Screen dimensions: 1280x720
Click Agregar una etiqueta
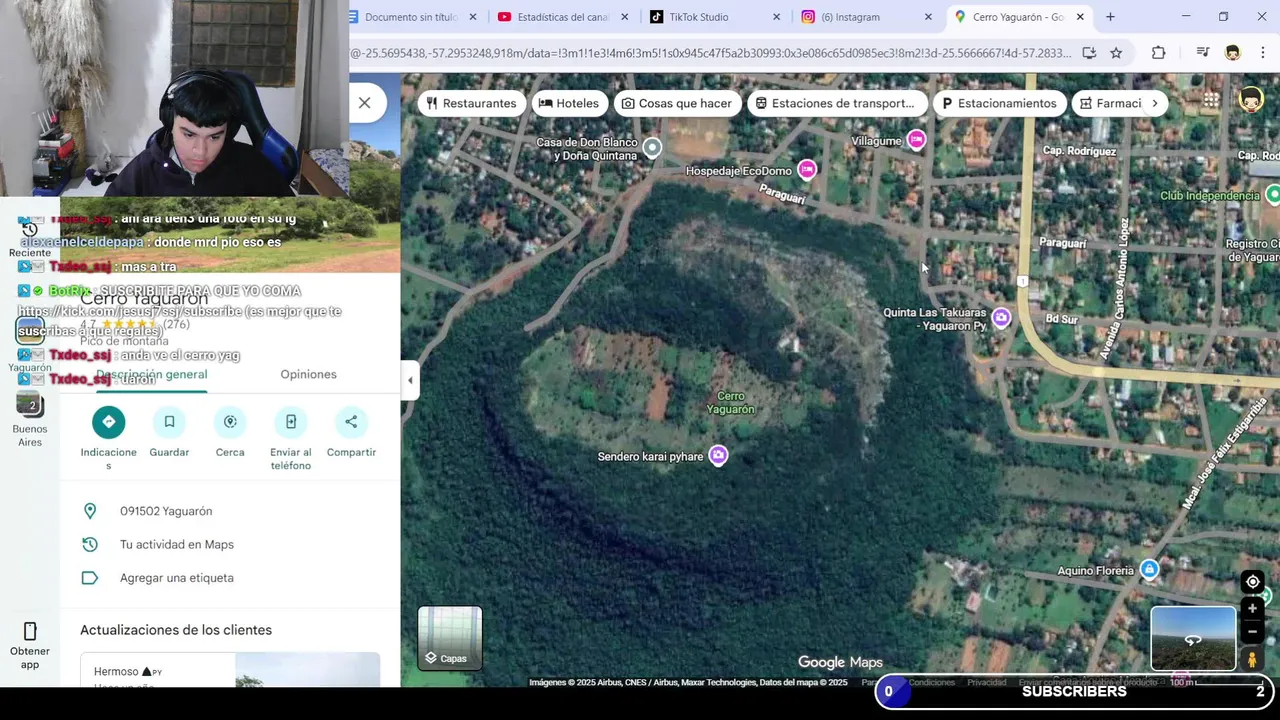(x=177, y=578)
